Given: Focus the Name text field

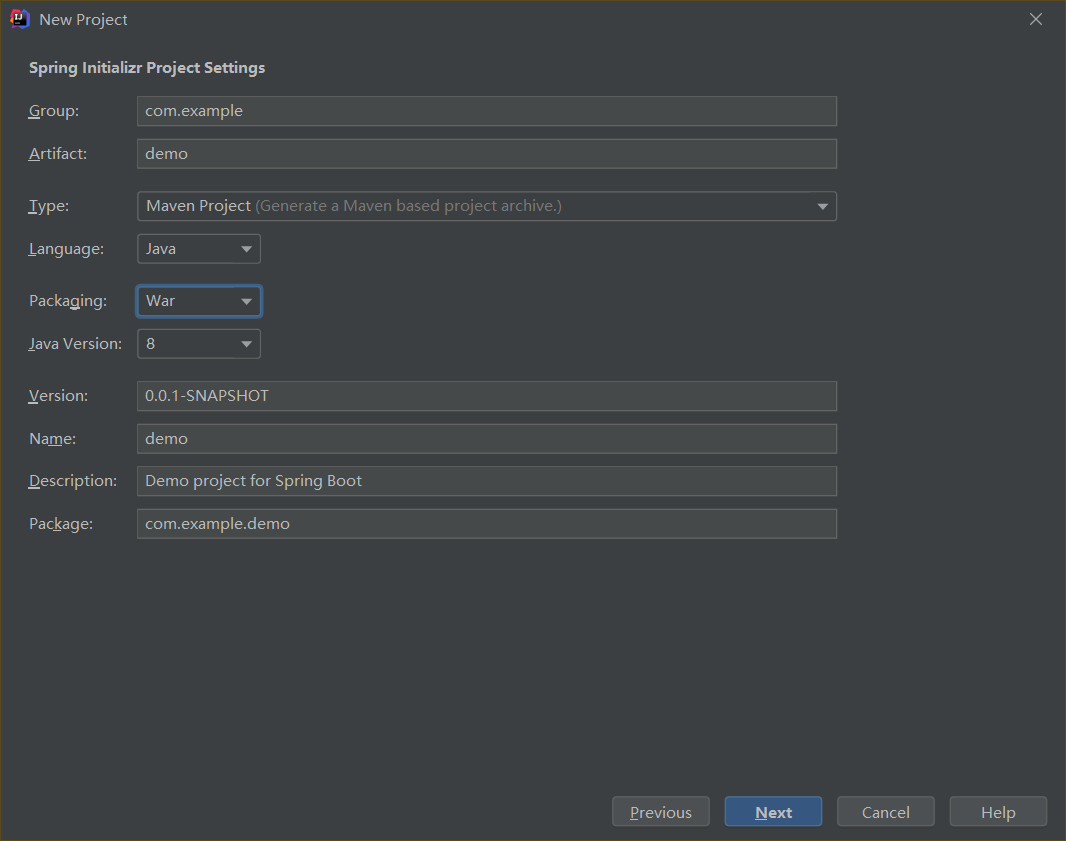Looking at the screenshot, I should pos(486,439).
